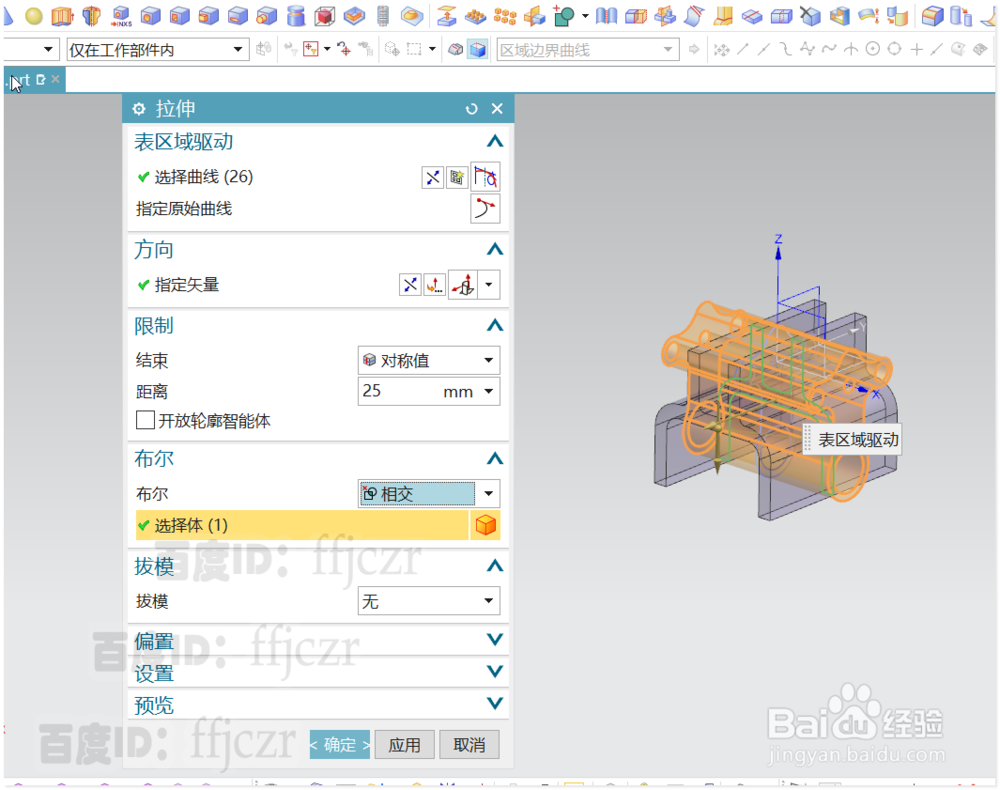Open the vector dialog icon in 指定矢量 row

pos(435,284)
